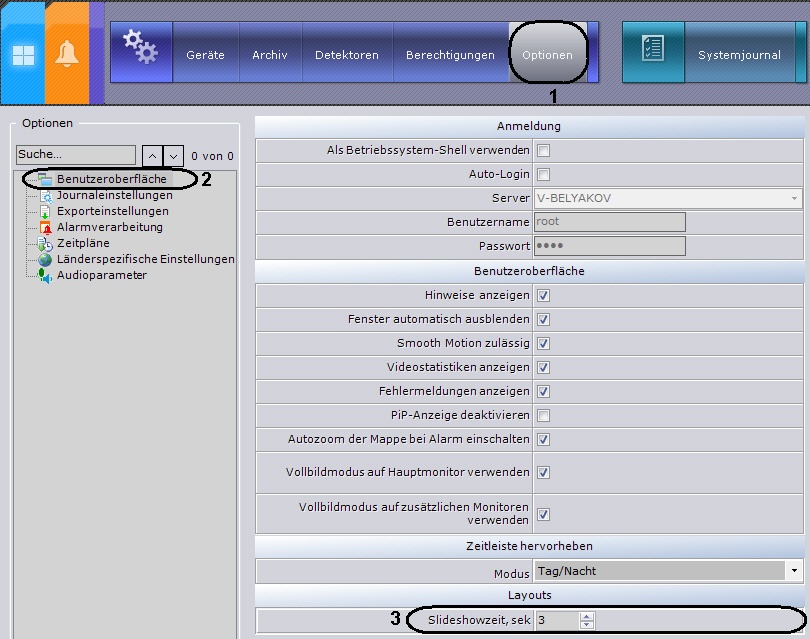Select Audioparameter in the options tree
Screen dimensions: 810x639
pyautogui.click(x=102, y=275)
